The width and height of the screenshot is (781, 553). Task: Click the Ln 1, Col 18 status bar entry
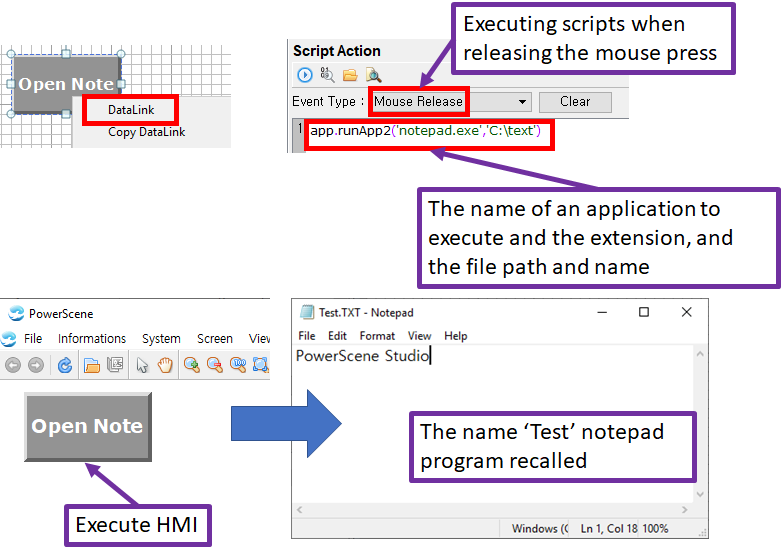(x=609, y=529)
